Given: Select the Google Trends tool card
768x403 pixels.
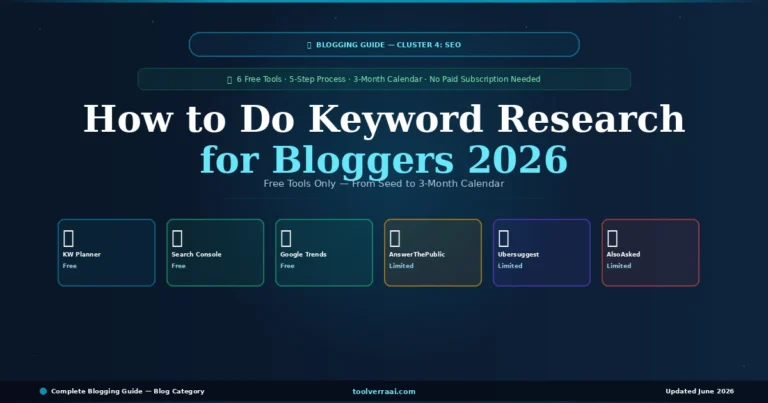Looking at the screenshot, I should (x=324, y=253).
